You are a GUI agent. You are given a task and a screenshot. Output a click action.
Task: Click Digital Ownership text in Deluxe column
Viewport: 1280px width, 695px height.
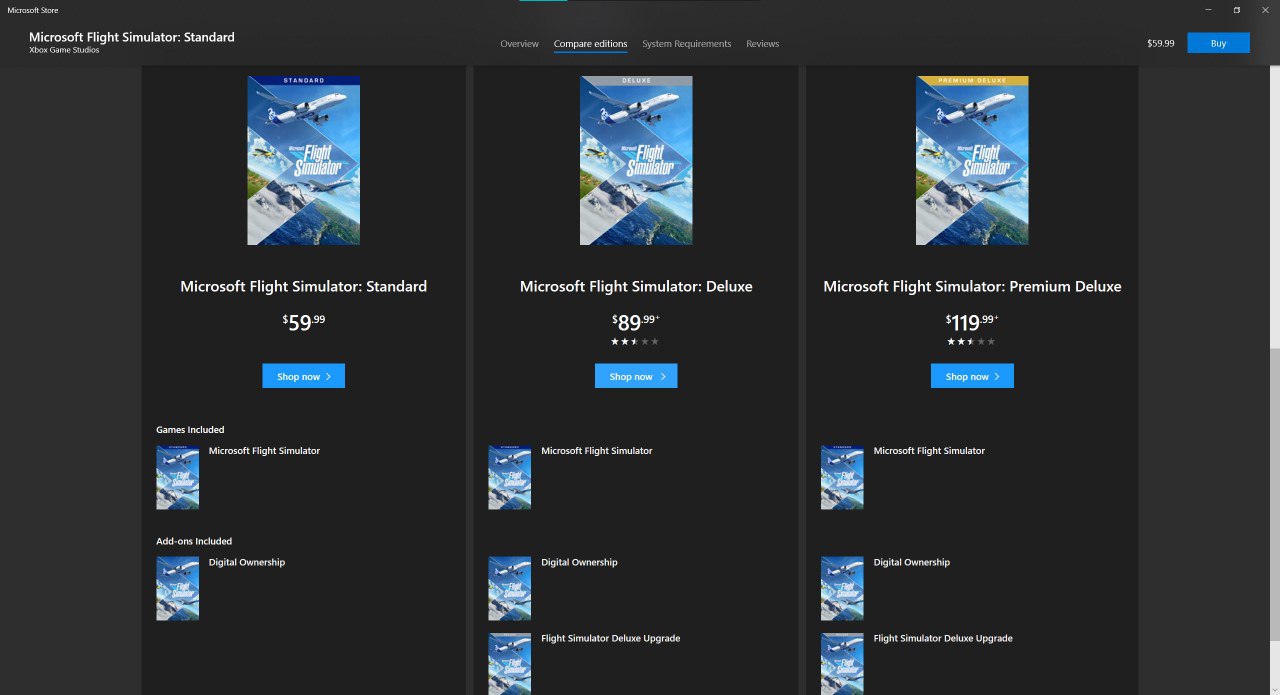[579, 562]
